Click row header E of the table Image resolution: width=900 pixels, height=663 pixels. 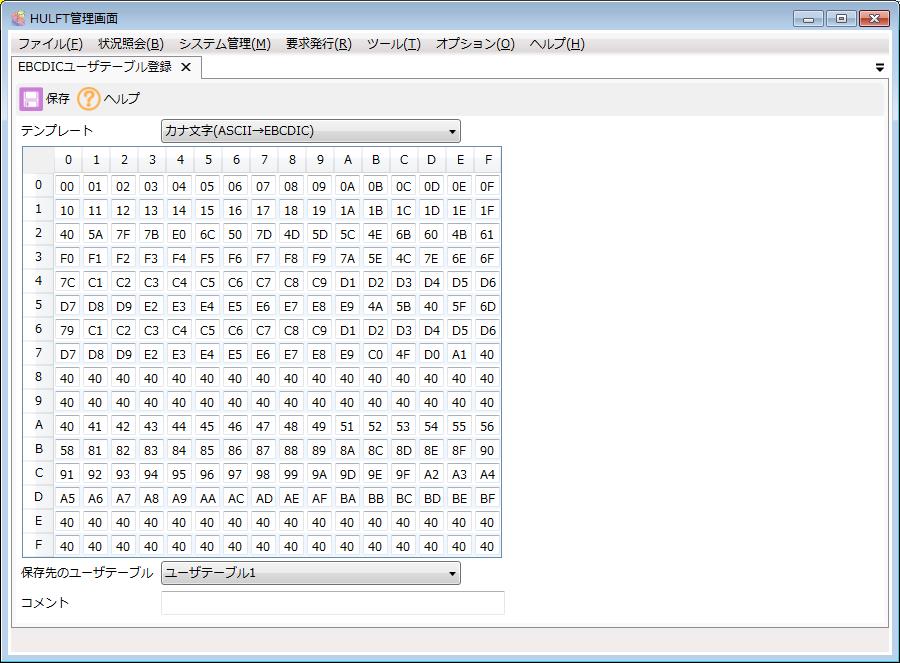(x=38, y=521)
